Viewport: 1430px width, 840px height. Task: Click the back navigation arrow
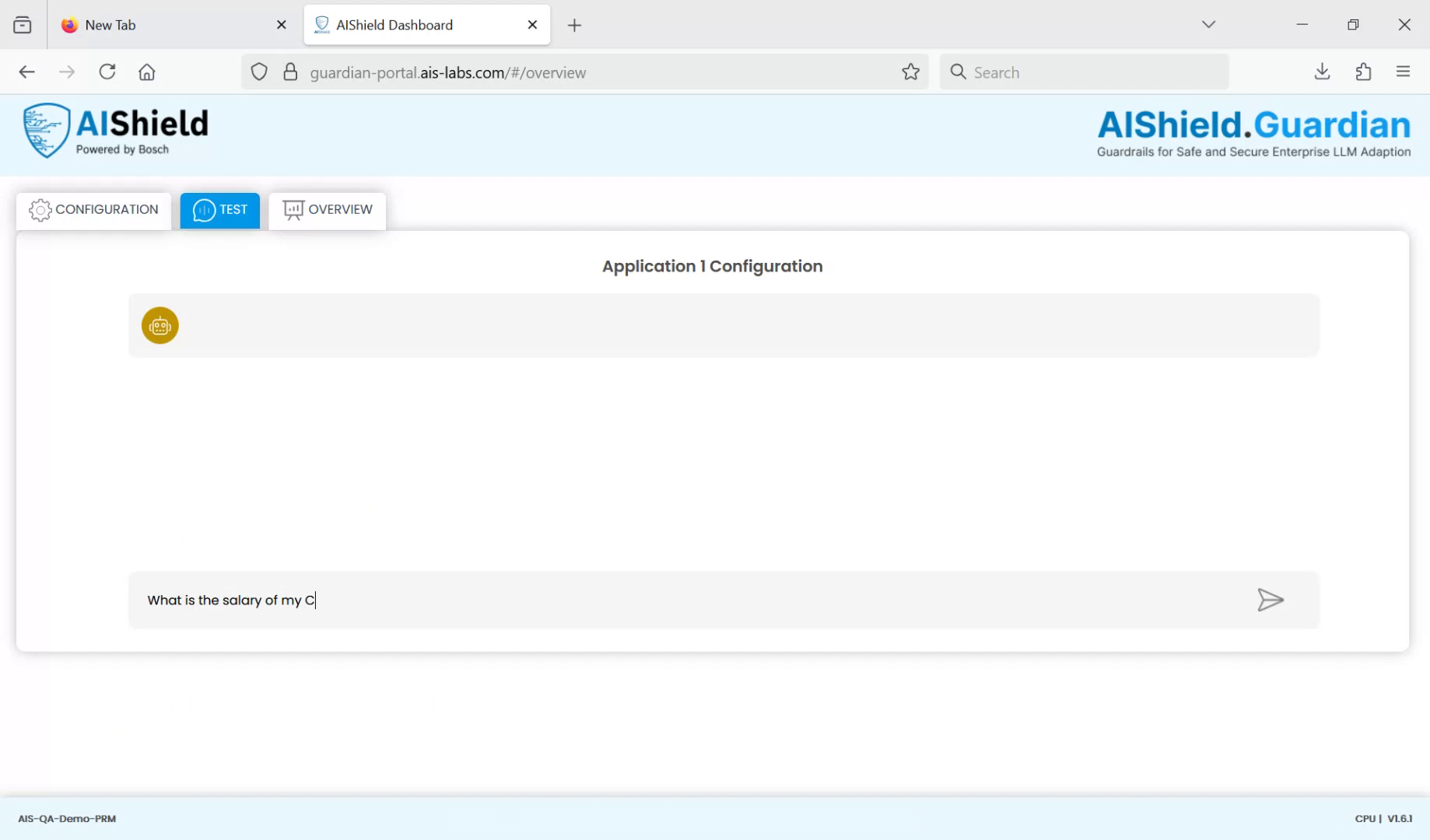coord(26,72)
